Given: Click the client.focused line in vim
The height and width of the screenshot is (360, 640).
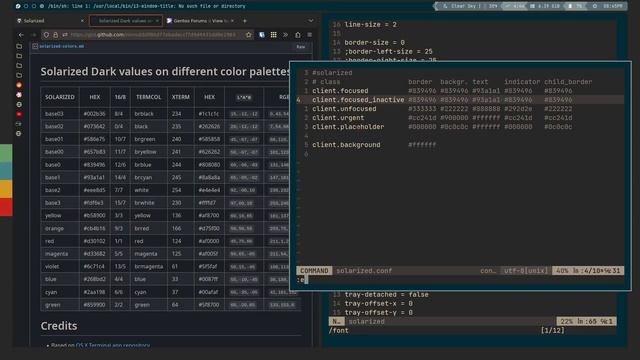Looking at the screenshot, I should pos(460,91).
